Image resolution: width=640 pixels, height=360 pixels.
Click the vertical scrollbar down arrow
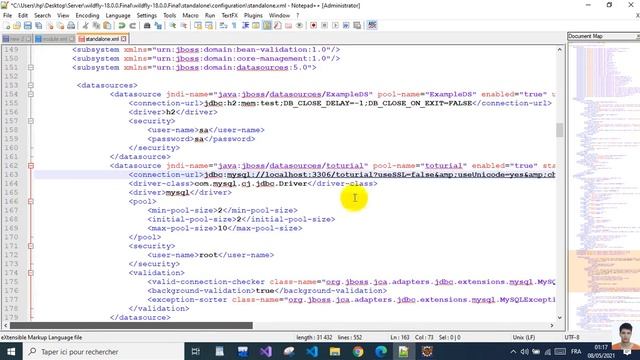[559, 318]
